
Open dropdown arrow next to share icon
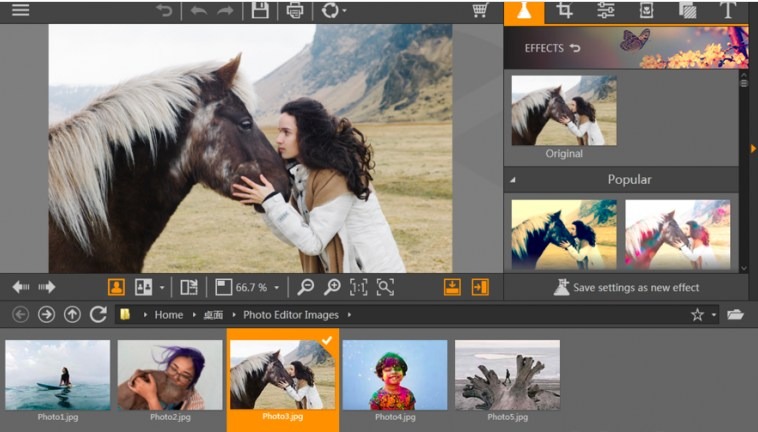coord(344,11)
